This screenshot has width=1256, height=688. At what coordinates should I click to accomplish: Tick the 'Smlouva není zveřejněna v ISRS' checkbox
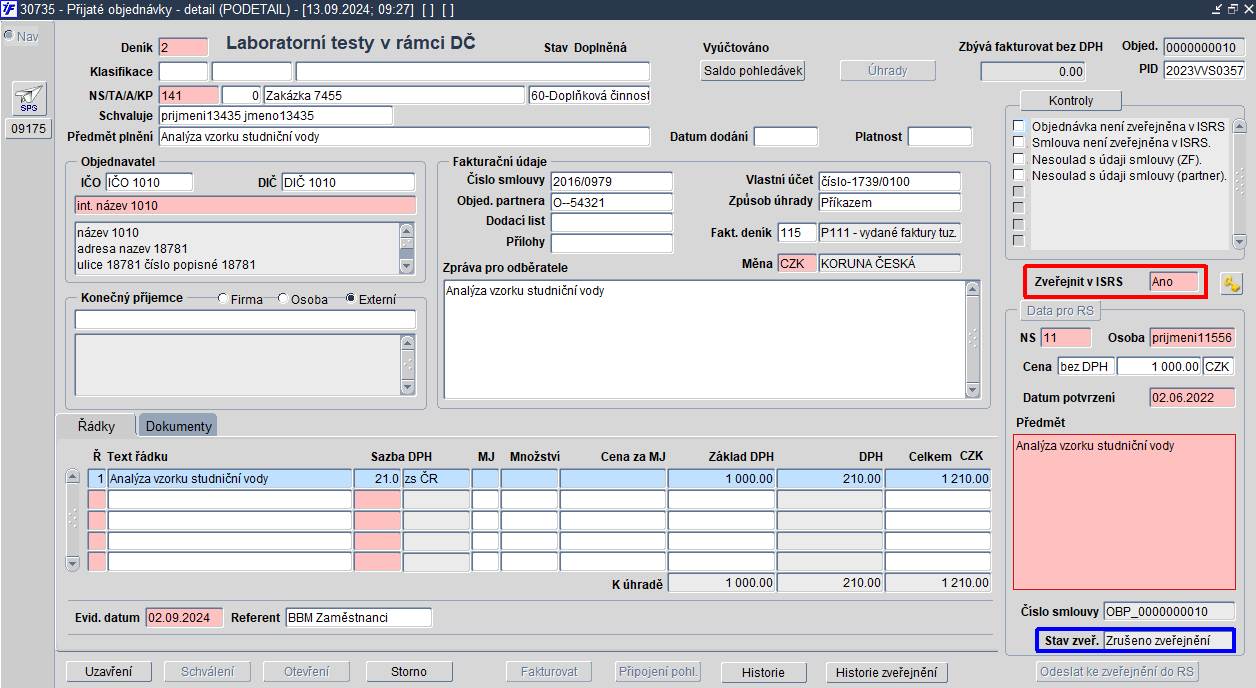[1019, 143]
